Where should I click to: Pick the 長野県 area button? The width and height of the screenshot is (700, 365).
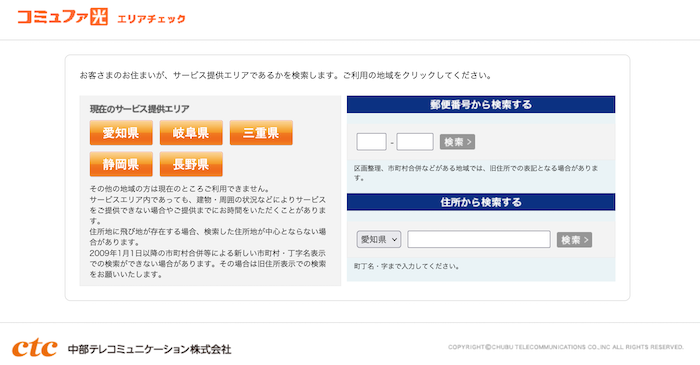(191, 164)
